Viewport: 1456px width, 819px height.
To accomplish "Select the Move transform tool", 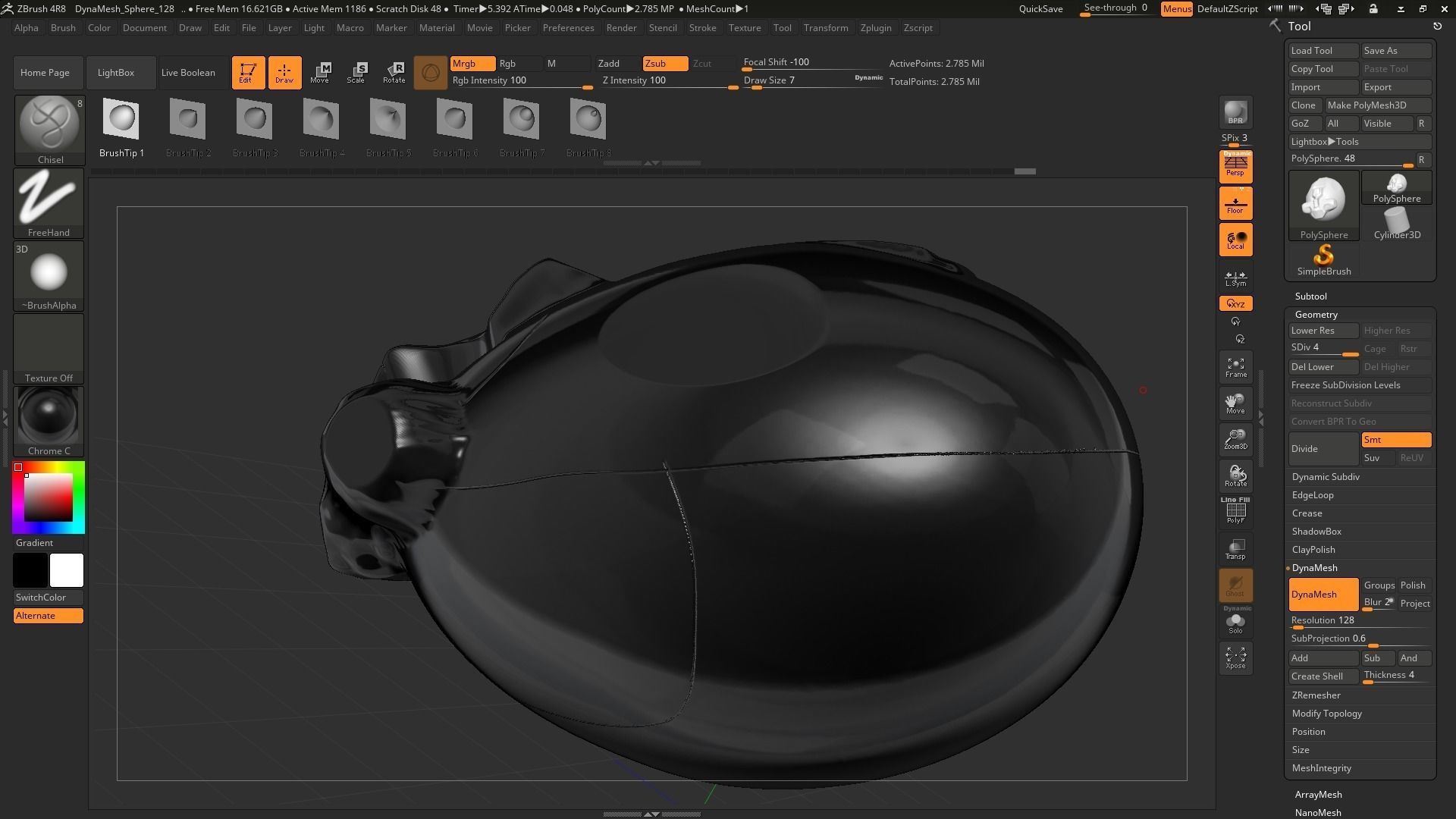I will (319, 73).
